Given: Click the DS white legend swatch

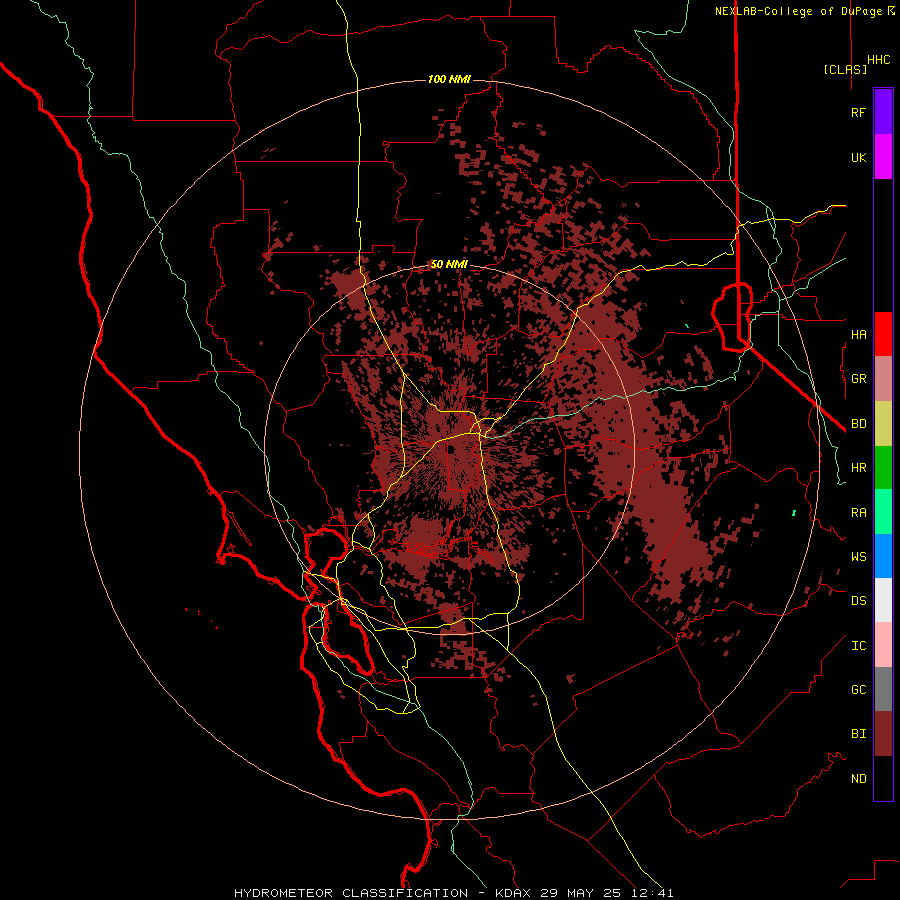Looking at the screenshot, I should (883, 600).
